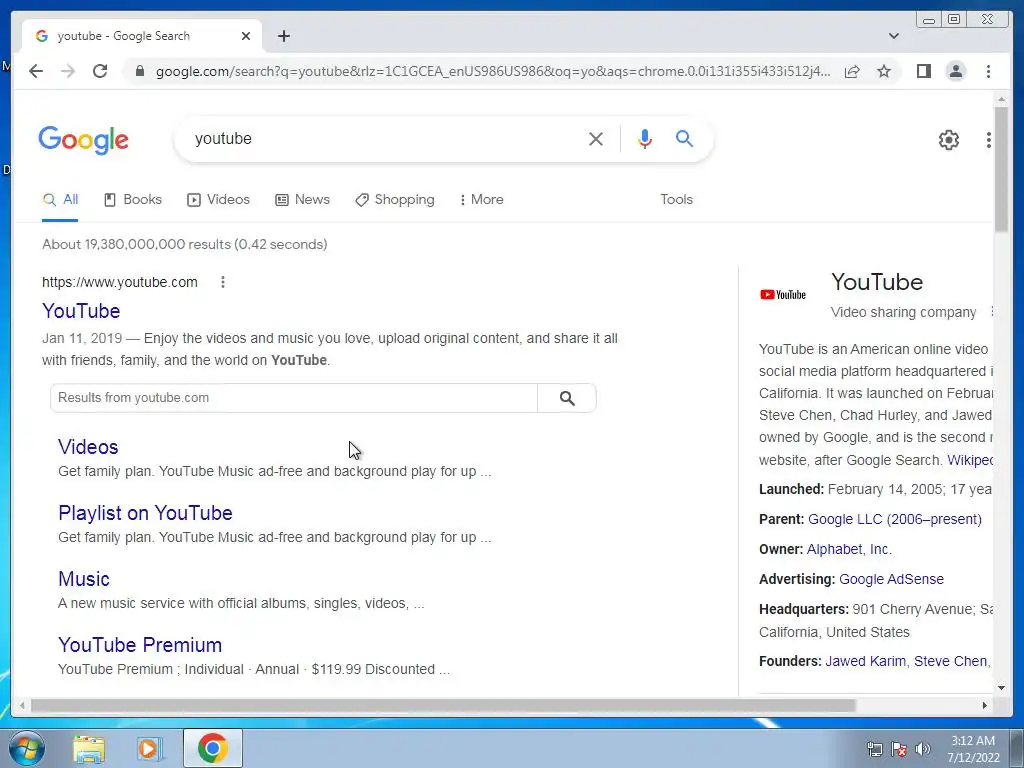Submit search with blue magnifier
Viewport: 1024px width, 768px height.
[684, 138]
